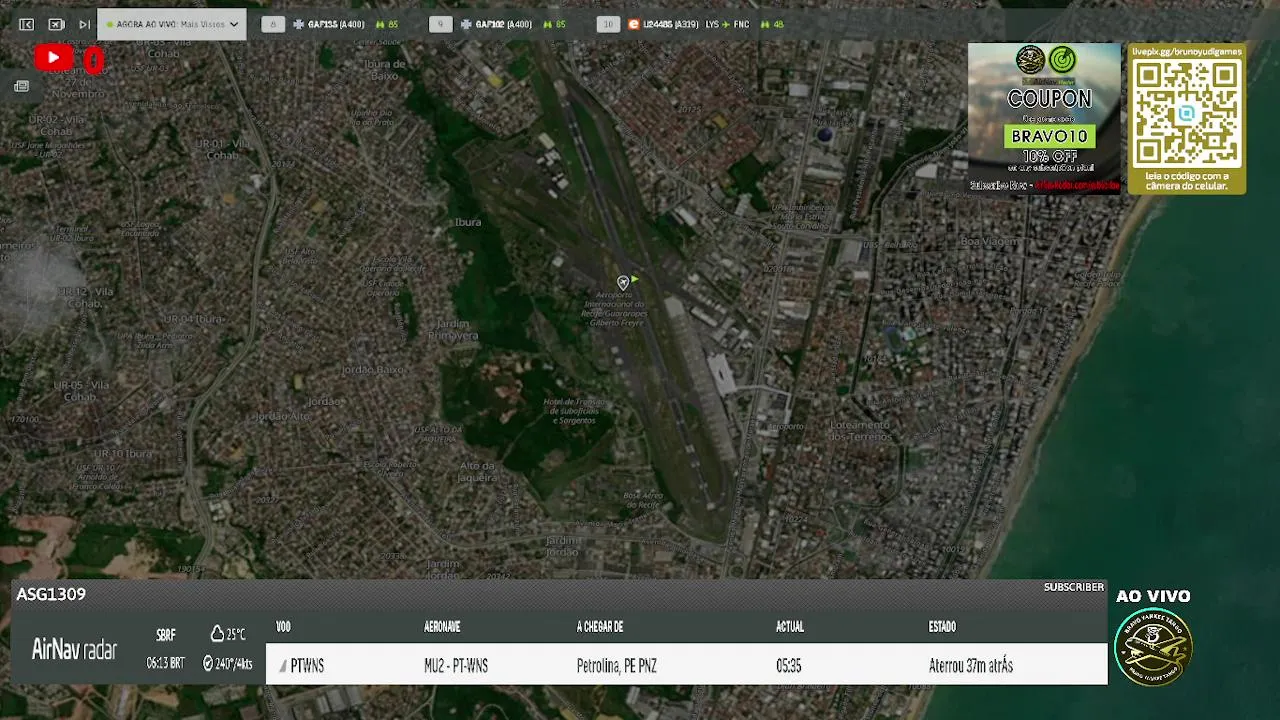Click the 05:35 actual time cell
Image resolution: width=1280 pixels, height=720 pixels.
click(x=788, y=666)
